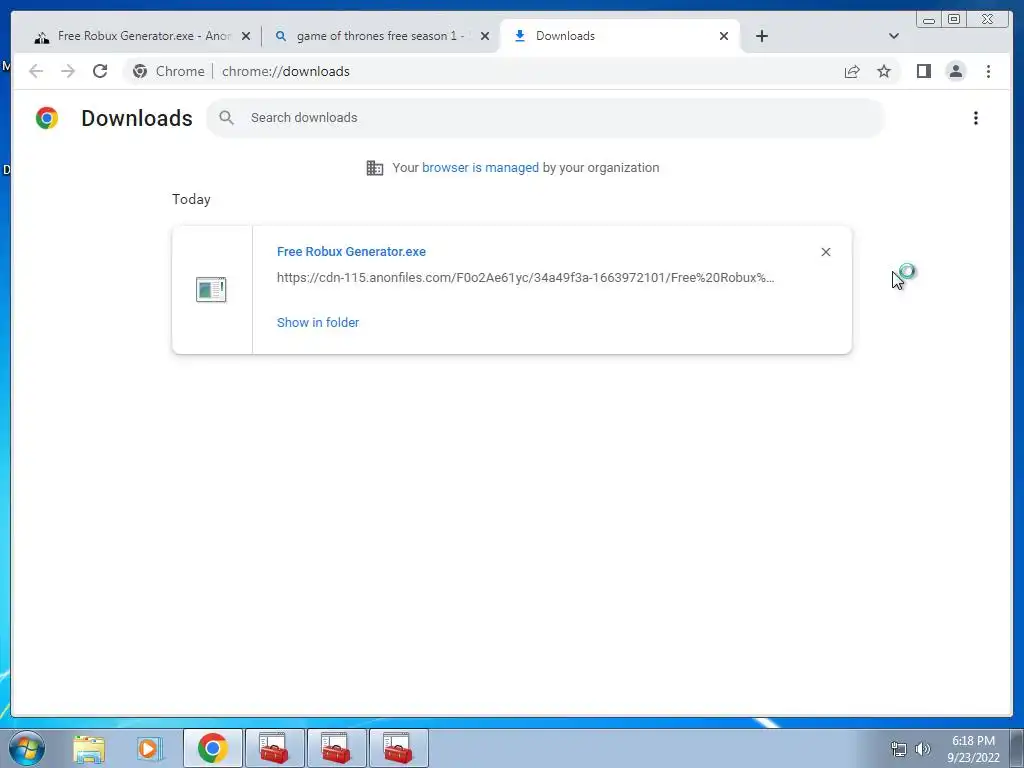Bookmark this tab with the star icon
Viewport: 1024px width, 768px height.
[884, 71]
